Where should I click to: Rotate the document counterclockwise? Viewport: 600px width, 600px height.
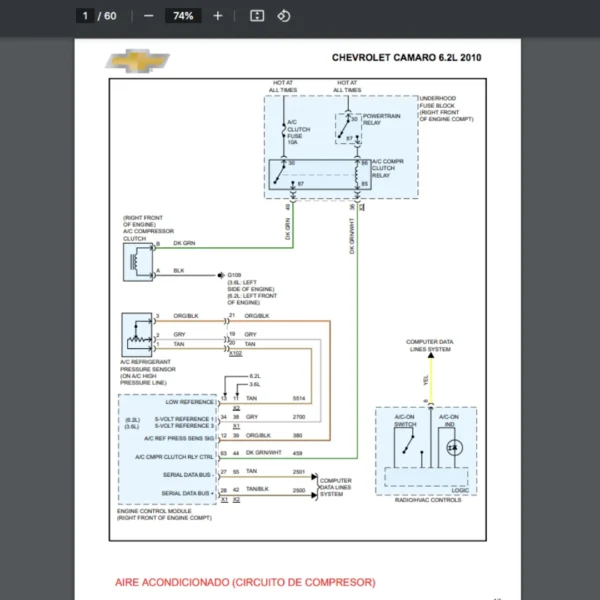pos(283,16)
